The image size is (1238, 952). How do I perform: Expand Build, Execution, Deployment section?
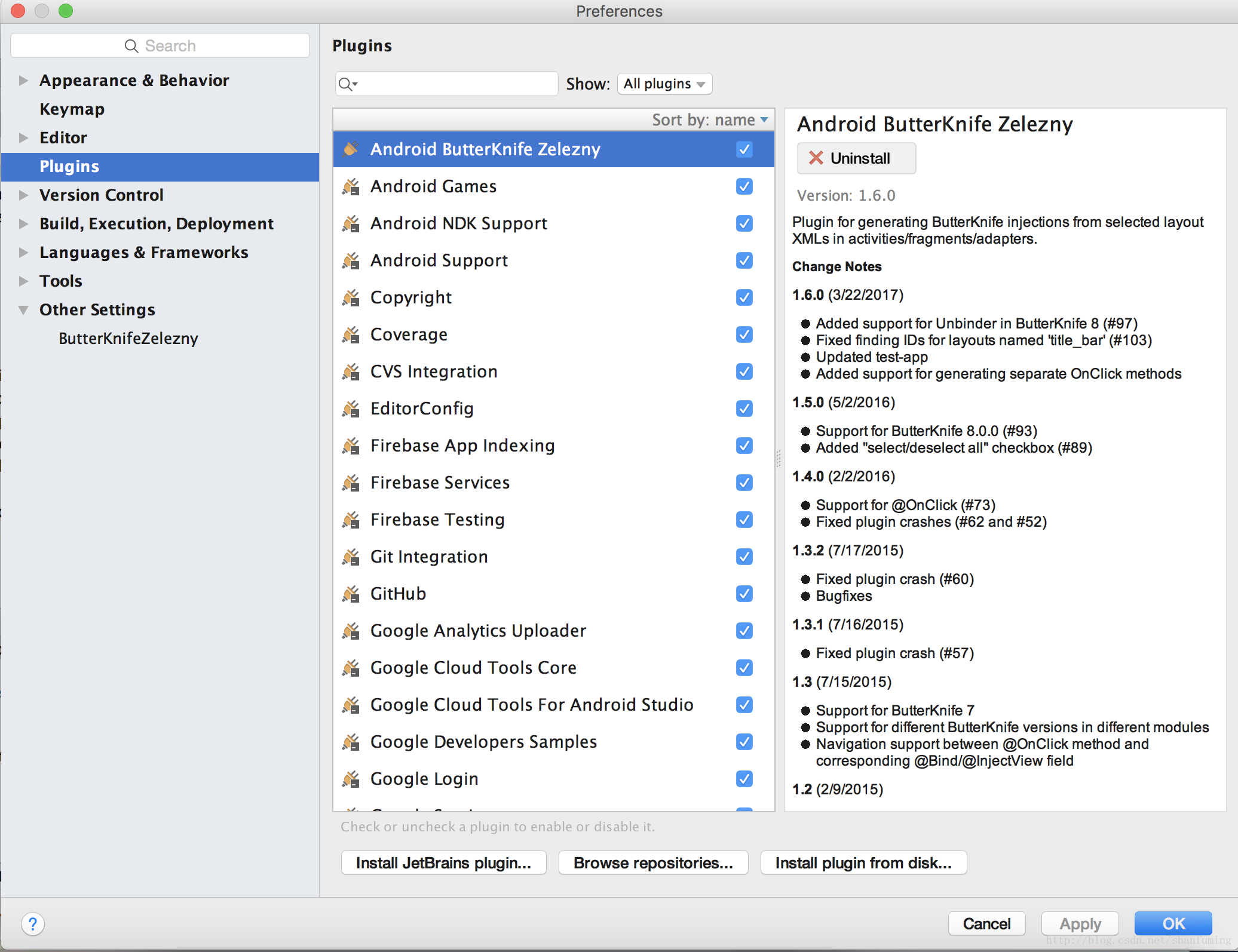(23, 223)
